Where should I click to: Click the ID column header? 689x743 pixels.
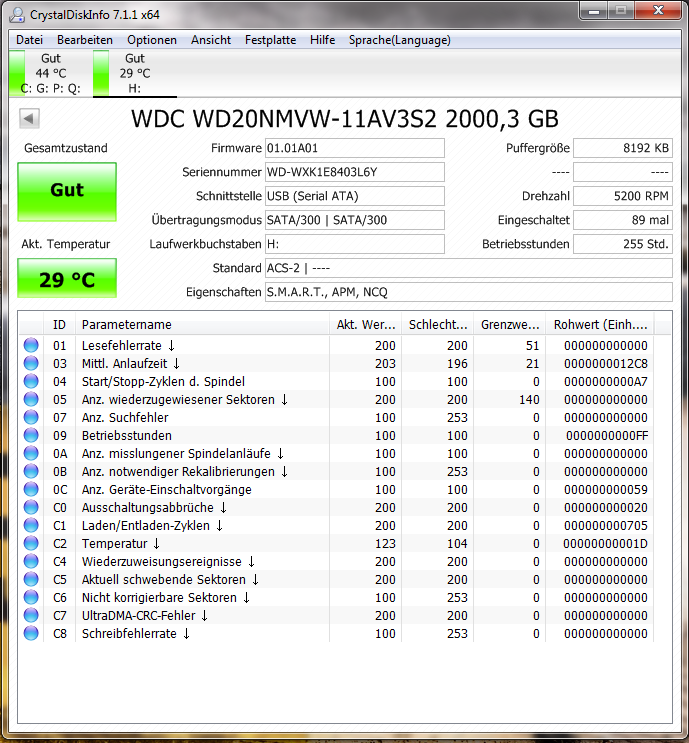[59, 325]
